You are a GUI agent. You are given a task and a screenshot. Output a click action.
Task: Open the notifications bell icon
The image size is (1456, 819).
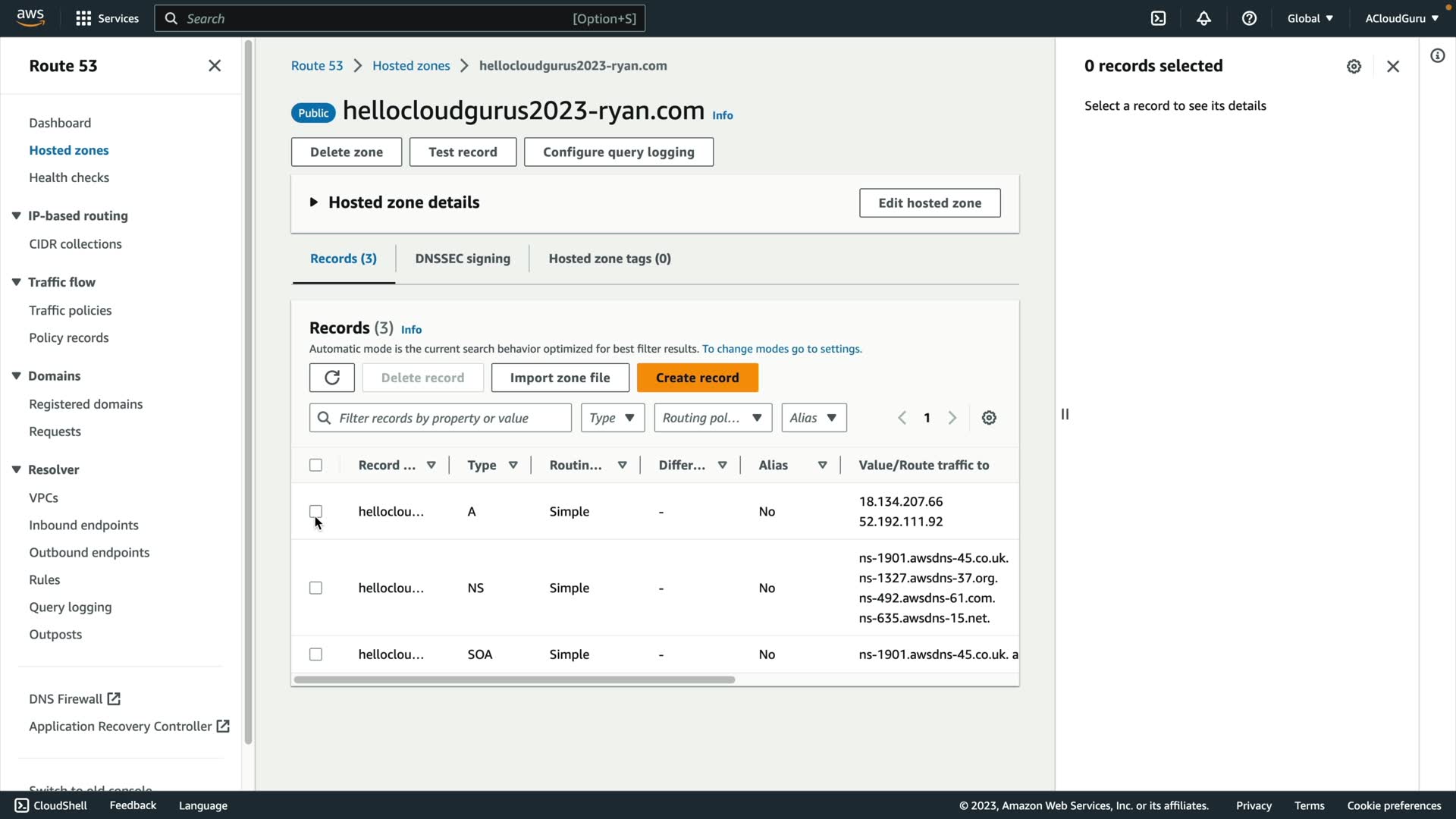pos(1203,18)
